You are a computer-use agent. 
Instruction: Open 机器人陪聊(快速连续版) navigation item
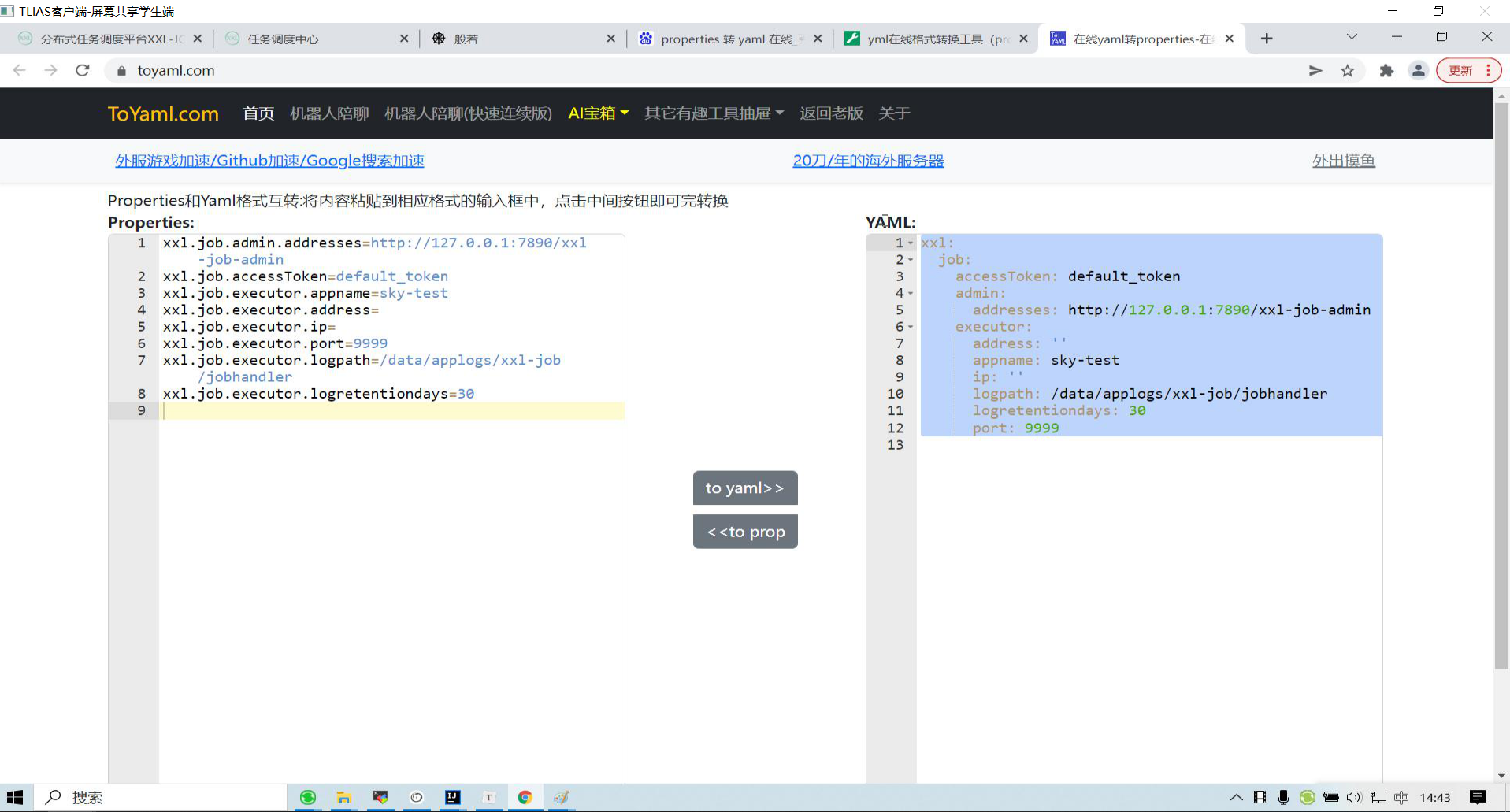coord(468,113)
